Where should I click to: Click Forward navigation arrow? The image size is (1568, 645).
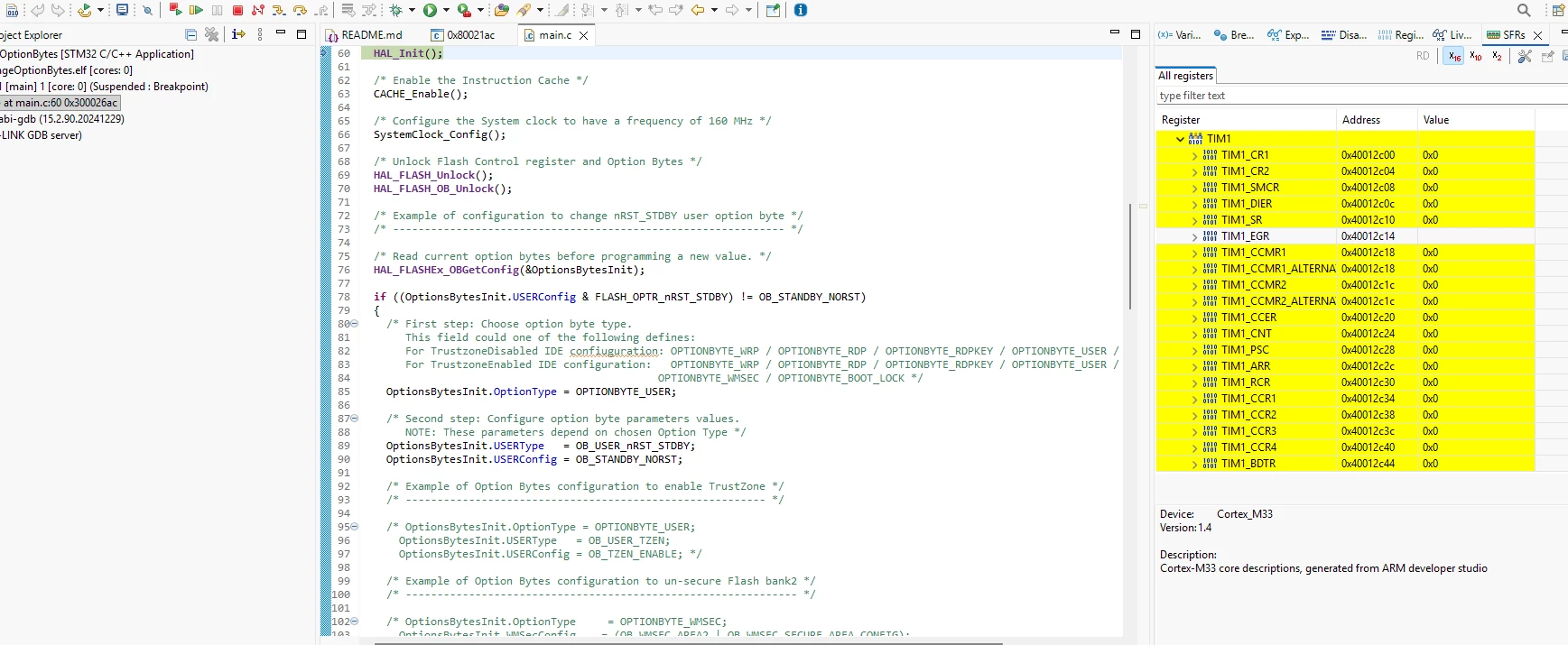click(732, 10)
